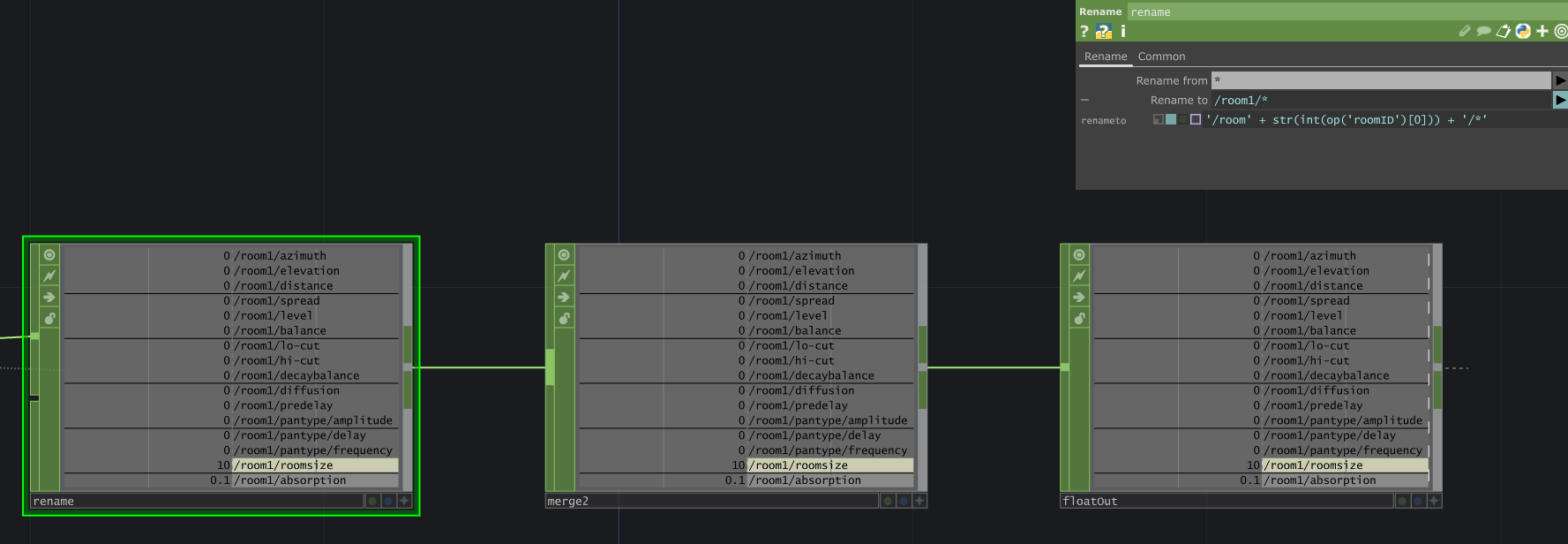
Task: Set renameto to expression mode cyan square
Action: pos(1171,119)
